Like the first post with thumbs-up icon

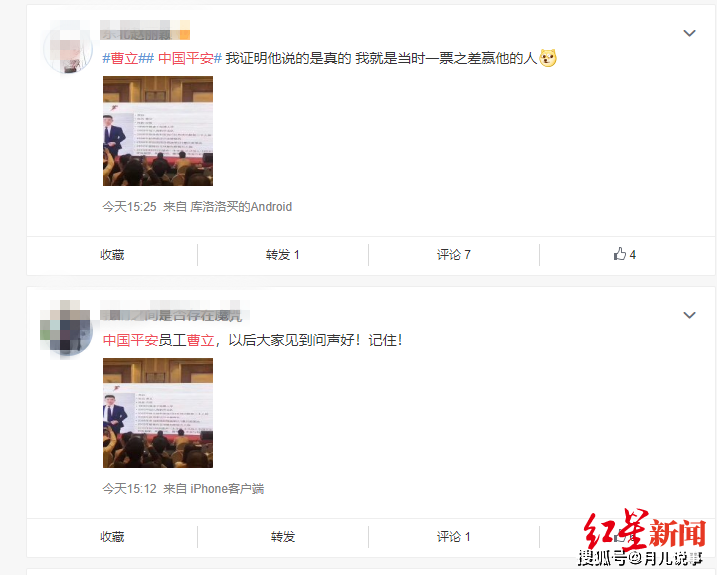tap(625, 254)
